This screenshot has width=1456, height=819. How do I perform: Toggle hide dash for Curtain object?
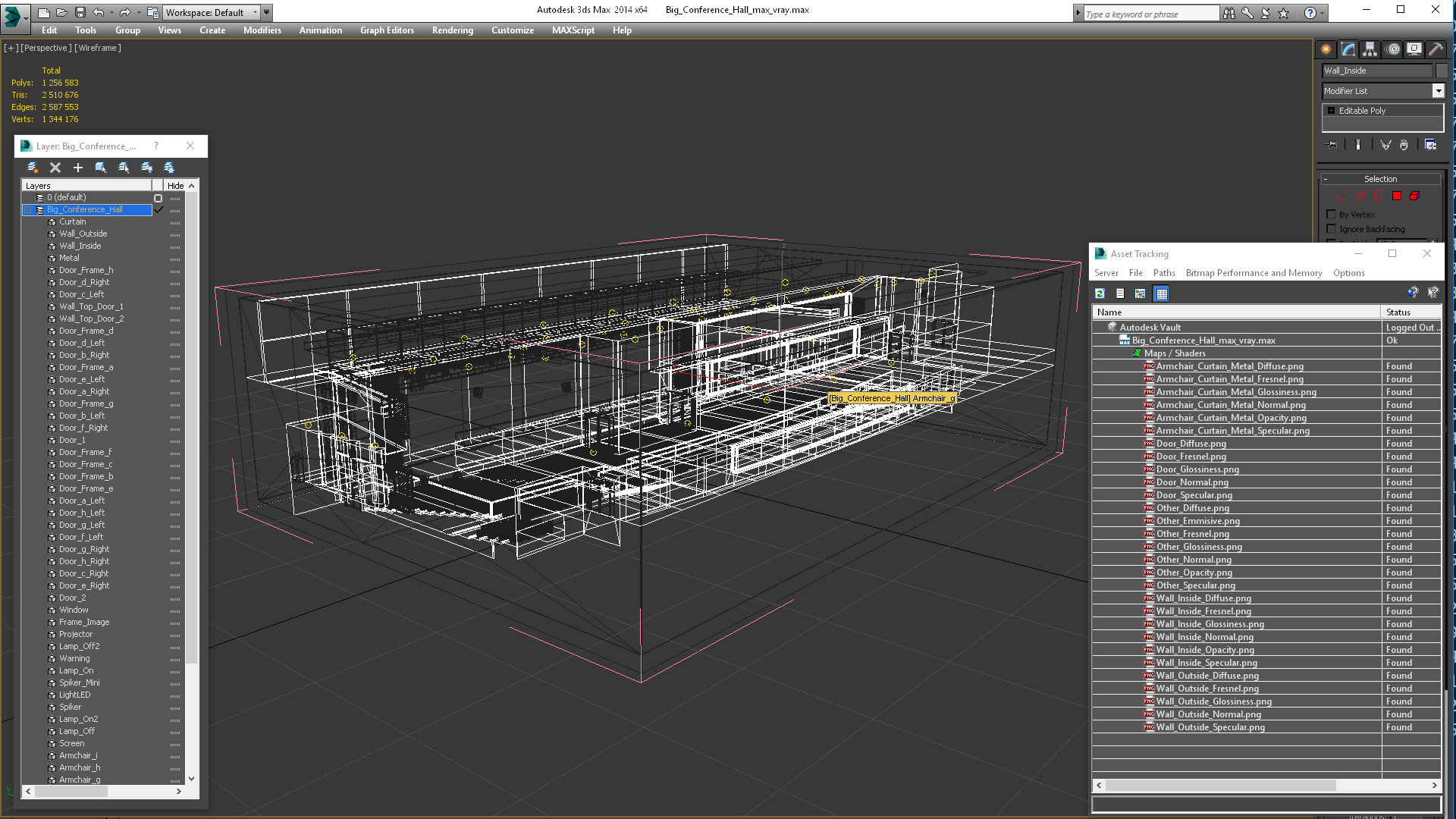coord(175,223)
